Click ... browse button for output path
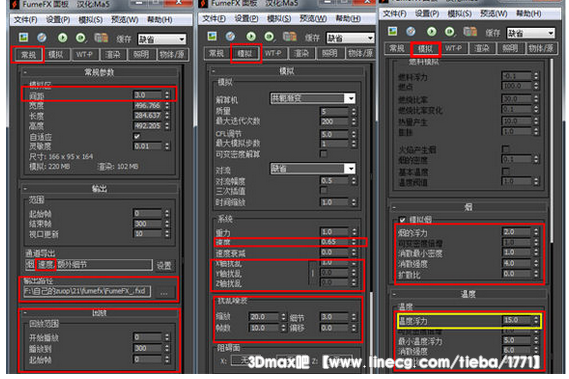569x379 pixels. click(164, 292)
